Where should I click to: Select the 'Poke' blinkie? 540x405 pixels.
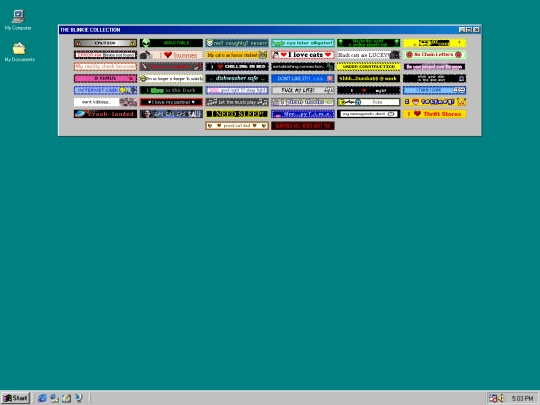coord(368,102)
